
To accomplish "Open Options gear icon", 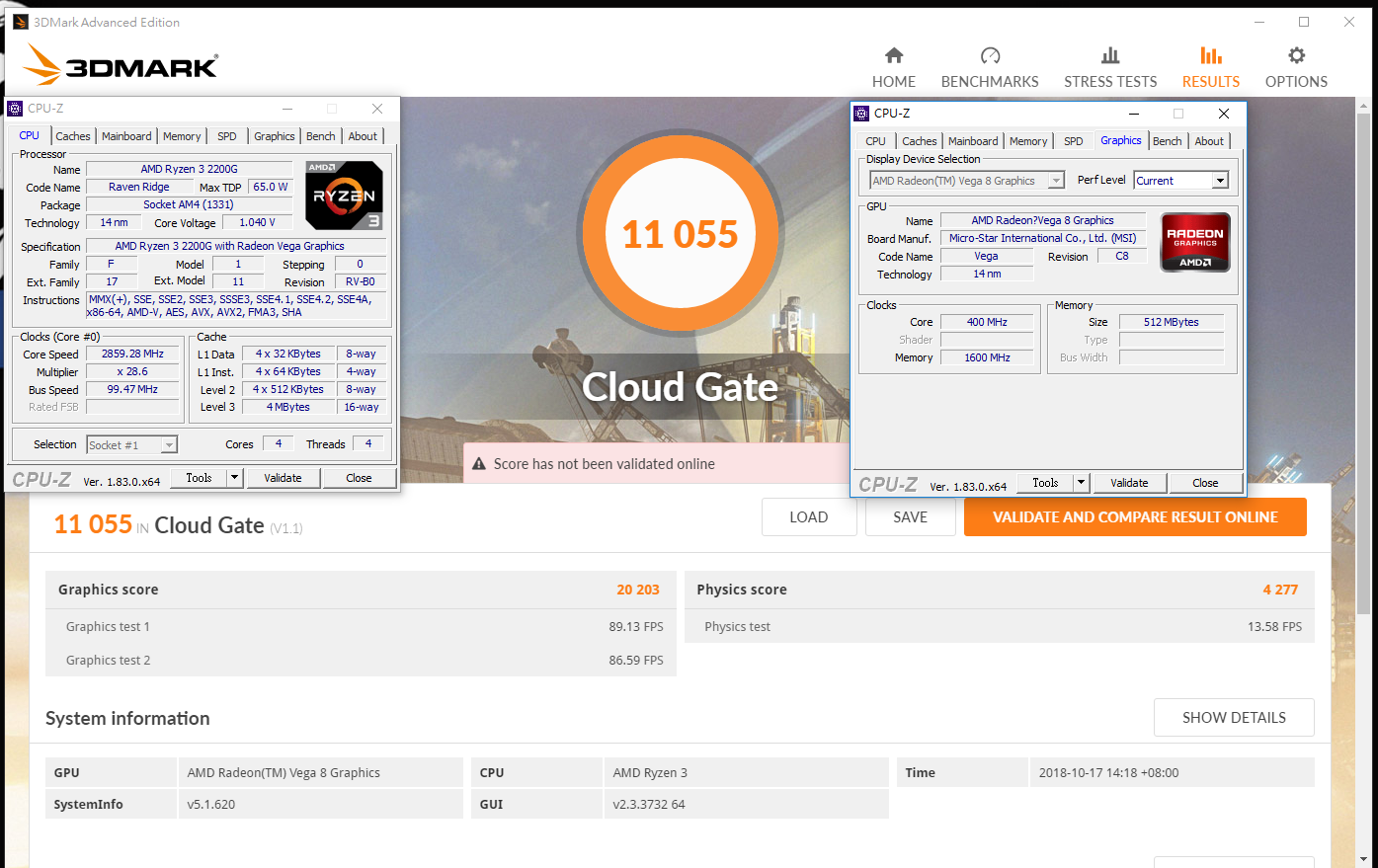I will coord(1296,55).
